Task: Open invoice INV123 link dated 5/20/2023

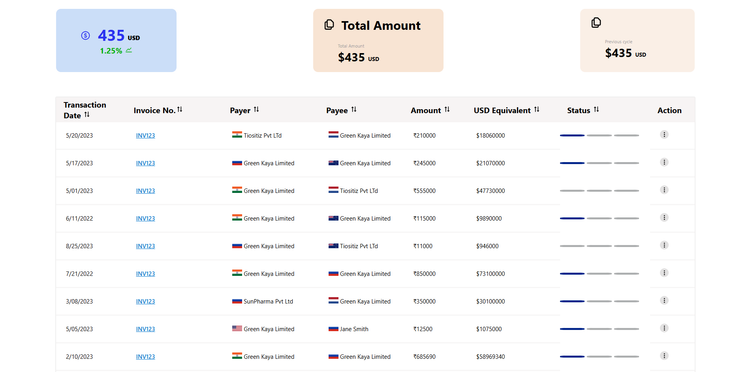Action: pyautogui.click(x=145, y=135)
